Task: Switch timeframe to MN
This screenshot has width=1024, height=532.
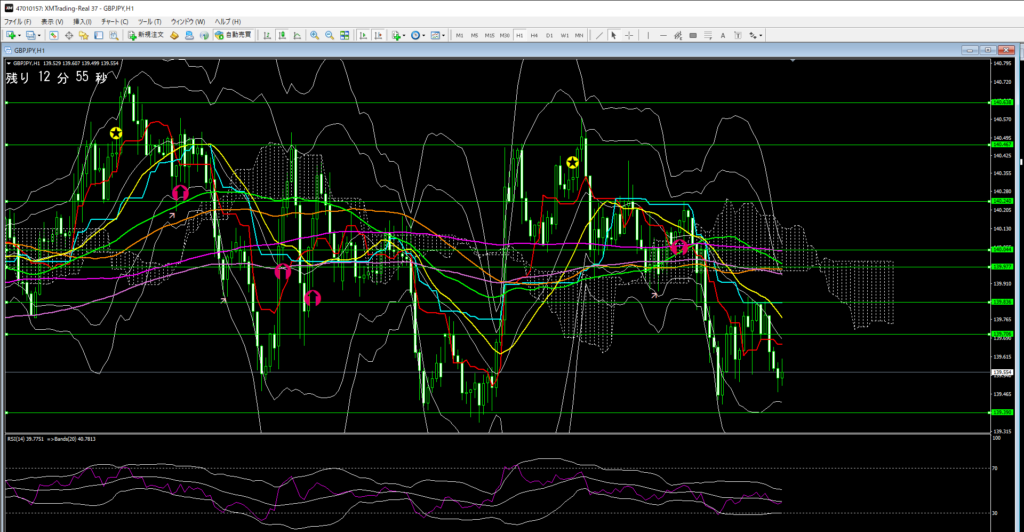Action: [579, 35]
